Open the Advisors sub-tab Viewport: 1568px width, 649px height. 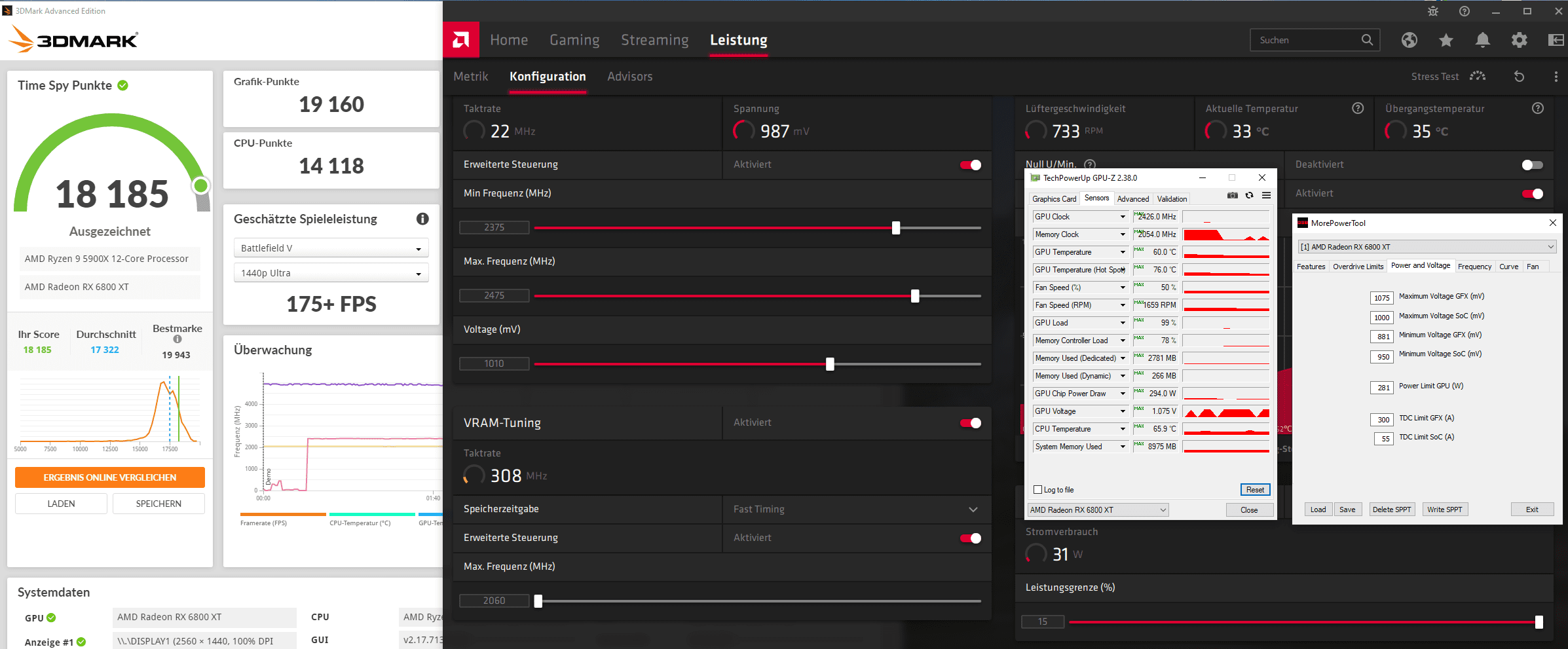pyautogui.click(x=630, y=77)
